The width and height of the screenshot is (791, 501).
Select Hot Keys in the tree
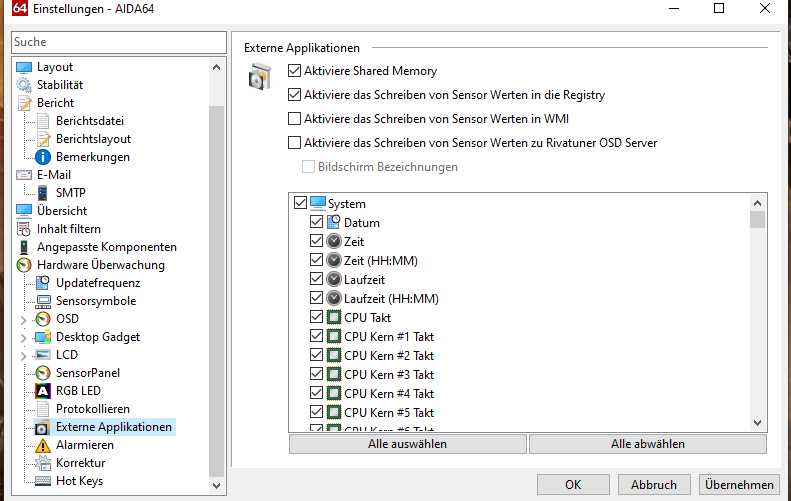tap(79, 481)
